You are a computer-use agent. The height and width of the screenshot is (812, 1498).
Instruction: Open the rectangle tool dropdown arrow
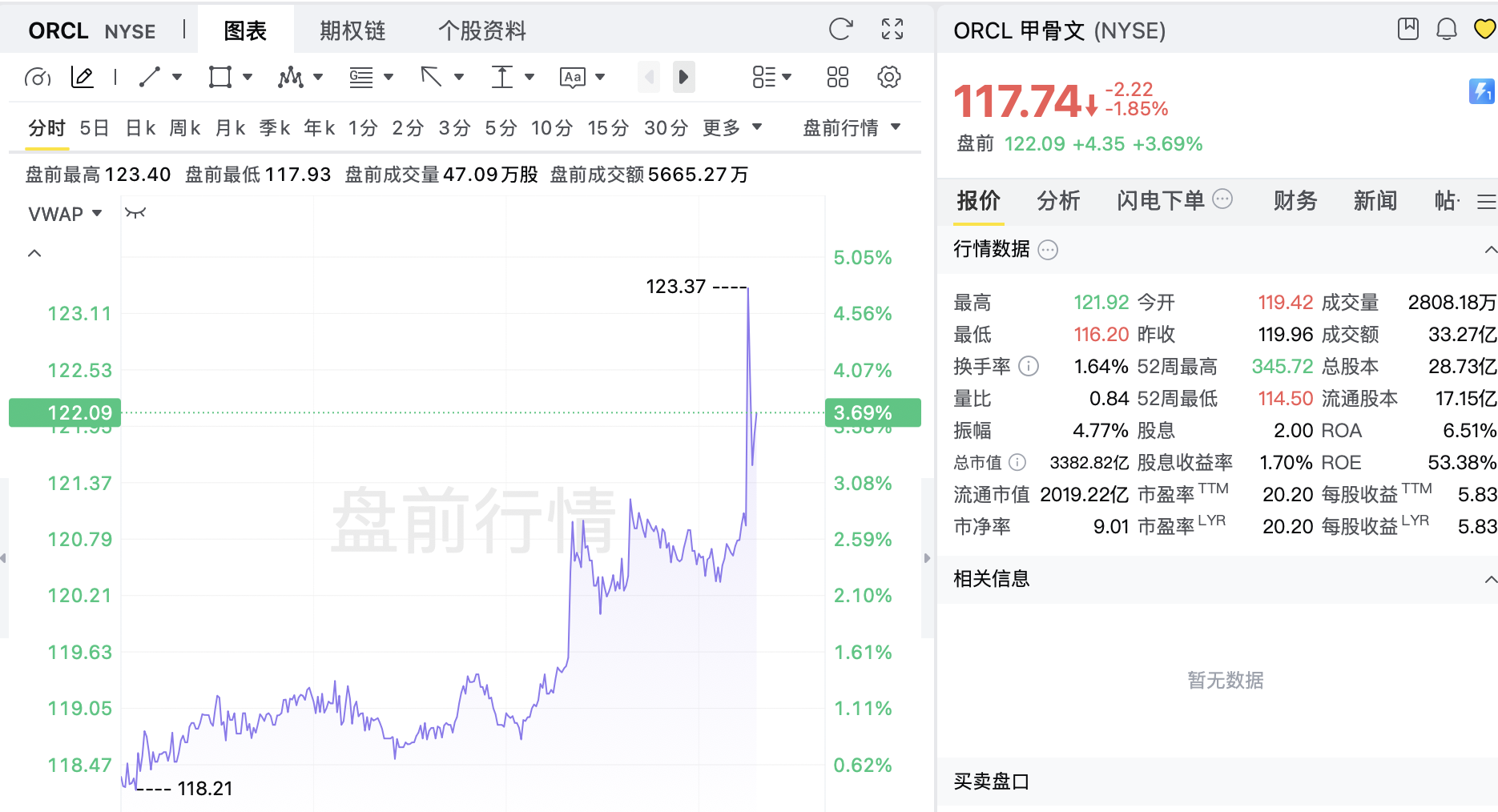(x=248, y=77)
